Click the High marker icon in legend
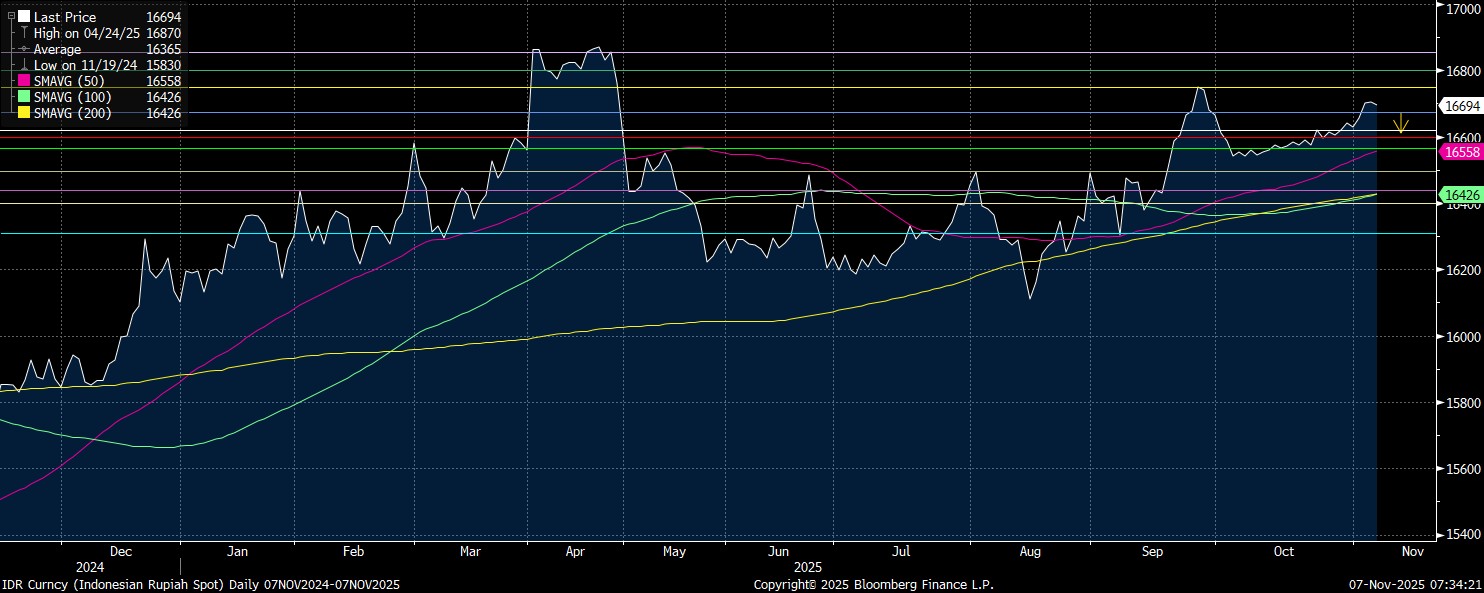Image resolution: width=1484 pixels, height=593 pixels. (24, 33)
